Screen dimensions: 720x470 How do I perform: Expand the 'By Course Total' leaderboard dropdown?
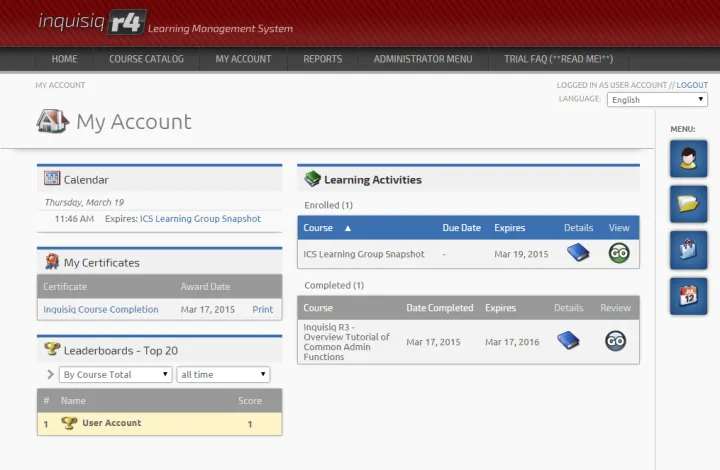coord(116,375)
